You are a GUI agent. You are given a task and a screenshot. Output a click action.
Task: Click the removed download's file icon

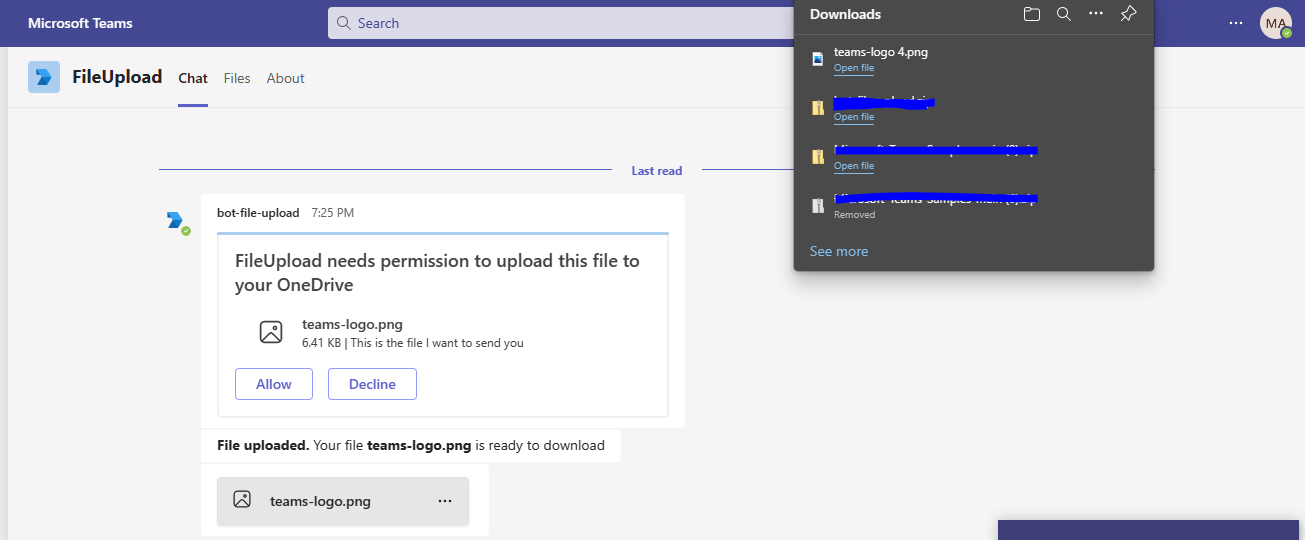[x=818, y=206]
